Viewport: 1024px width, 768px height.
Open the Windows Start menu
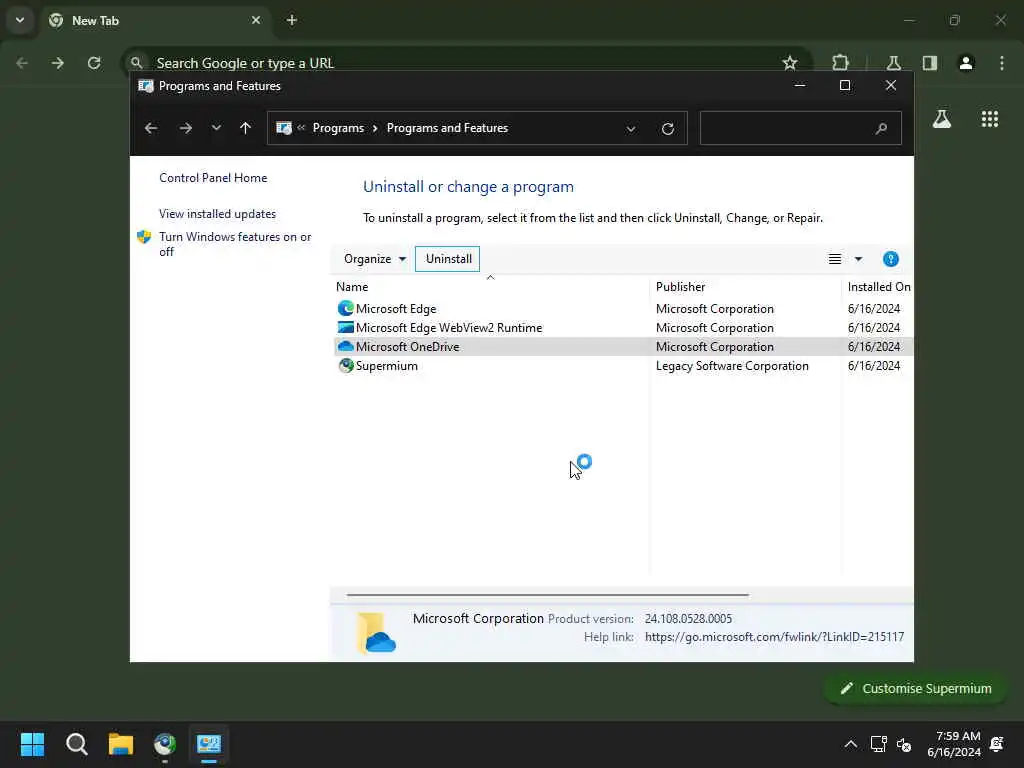pos(32,744)
